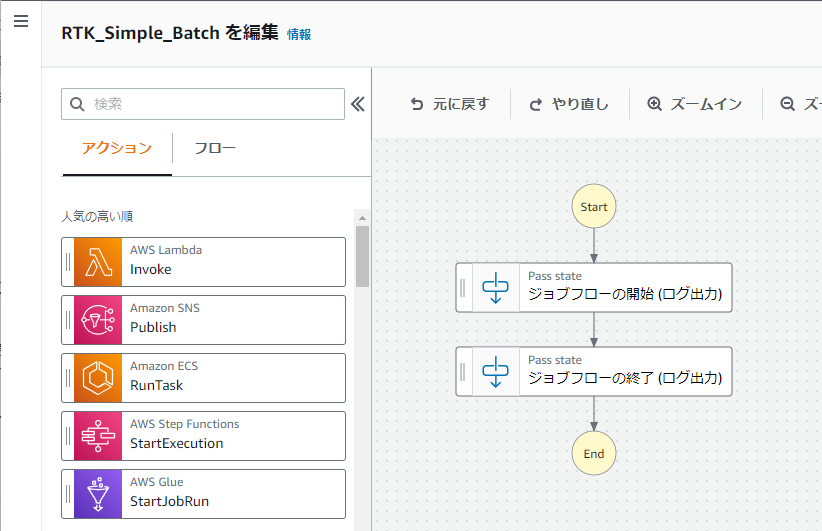The image size is (822, 531).
Task: Select the アクション tab
Action: [x=117, y=148]
